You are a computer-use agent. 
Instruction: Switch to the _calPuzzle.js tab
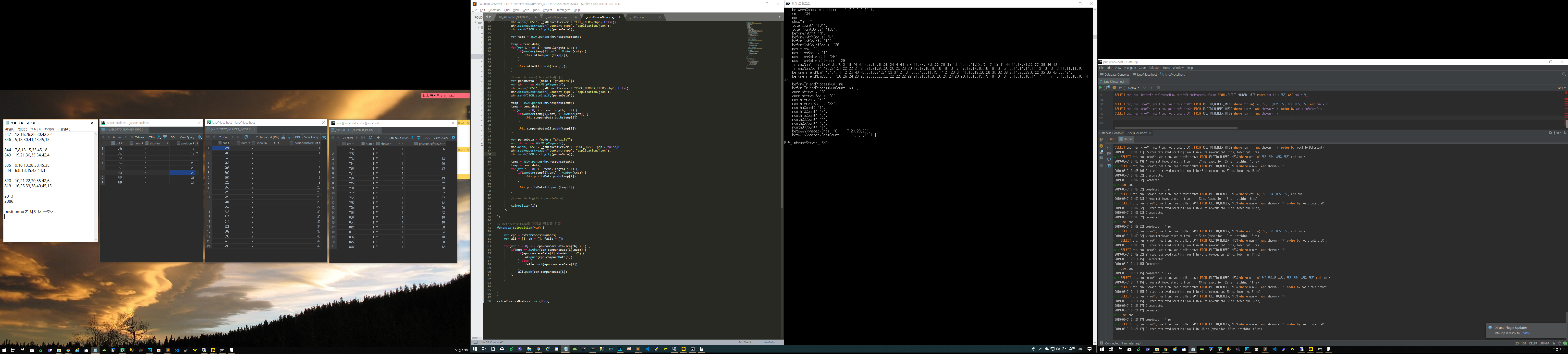[637, 17]
